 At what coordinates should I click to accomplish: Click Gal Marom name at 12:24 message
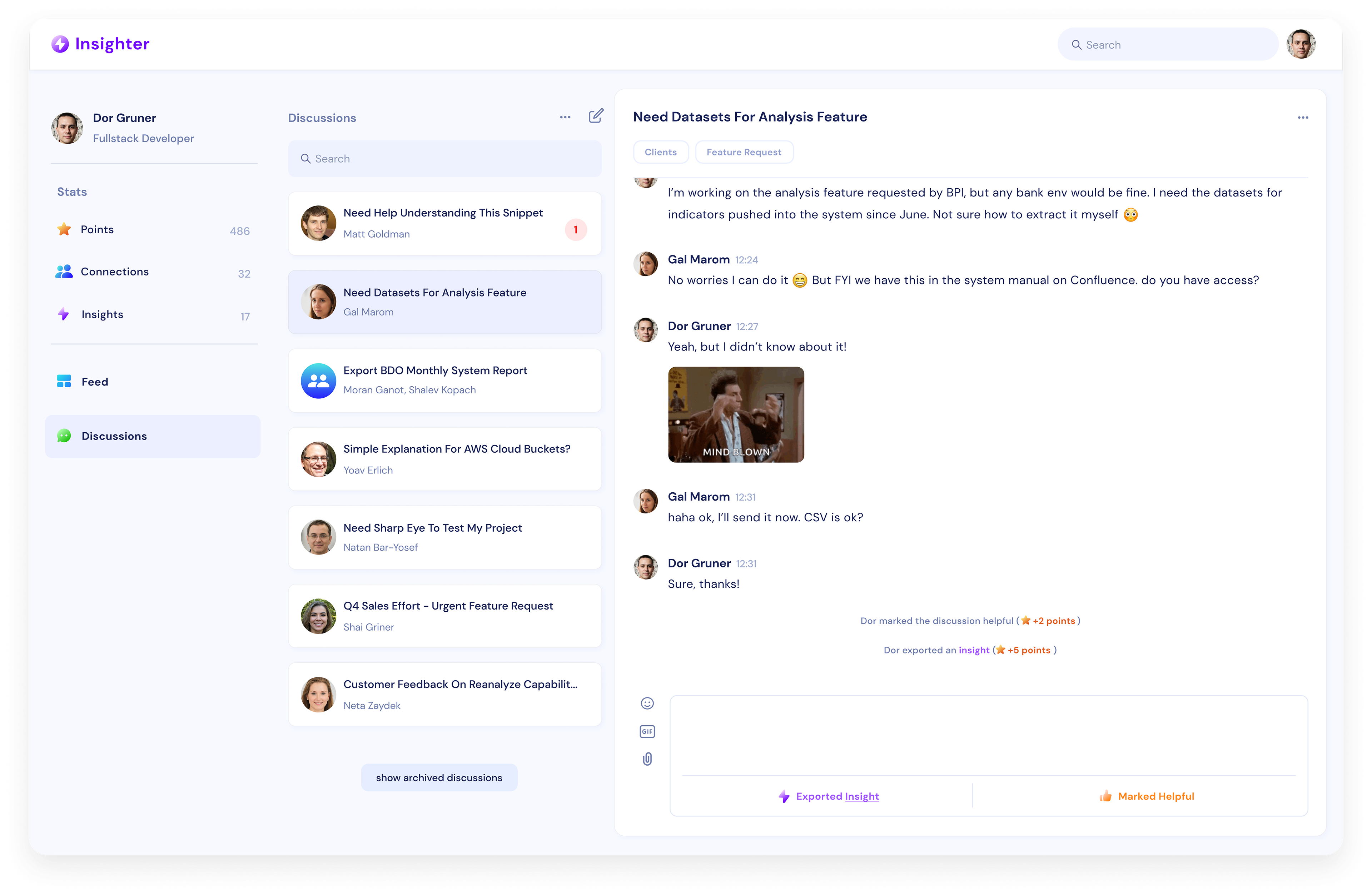pyautogui.click(x=699, y=259)
